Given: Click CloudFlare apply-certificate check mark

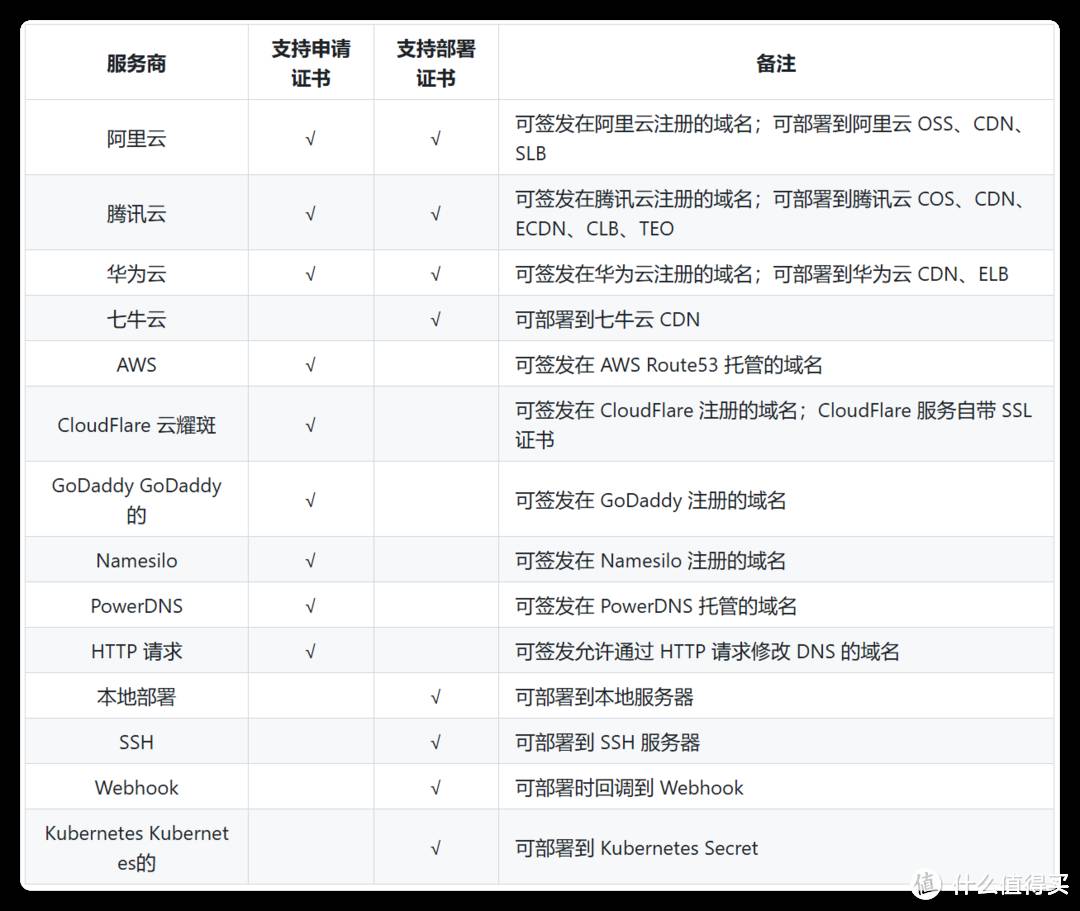Looking at the screenshot, I should pos(311,426).
